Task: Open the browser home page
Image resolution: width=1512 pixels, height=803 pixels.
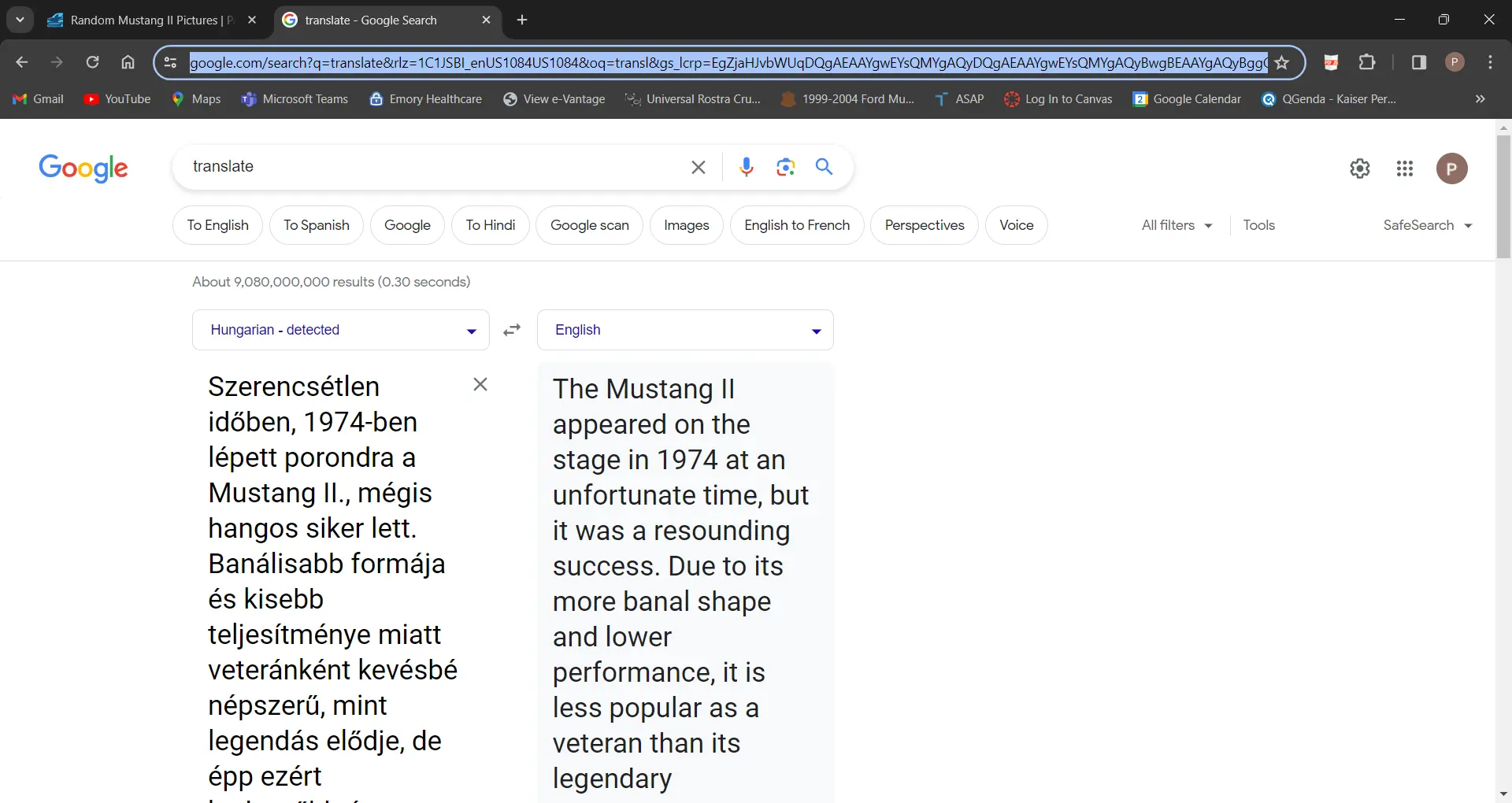Action: 128,62
